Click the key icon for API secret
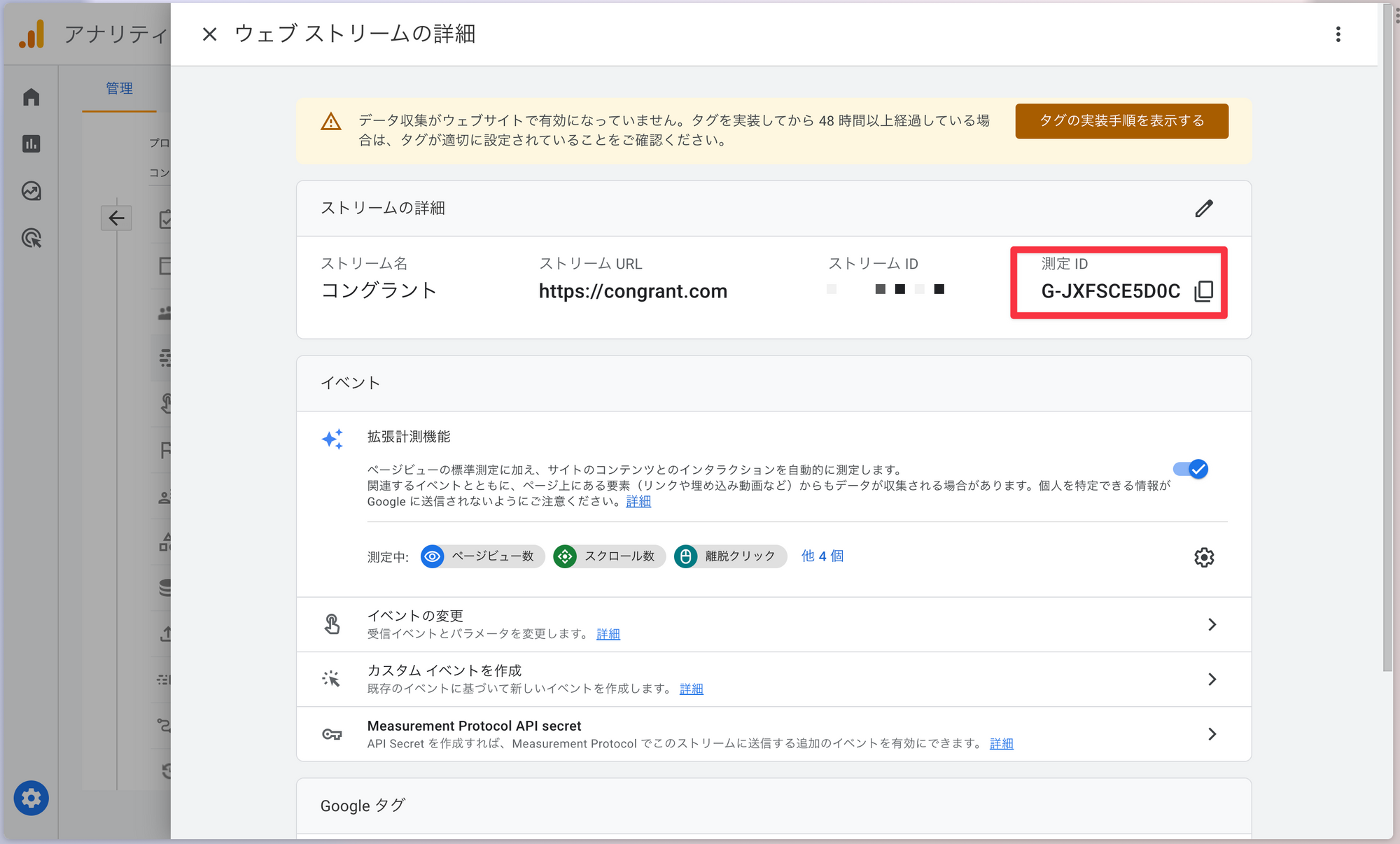The image size is (1400, 844). [332, 734]
